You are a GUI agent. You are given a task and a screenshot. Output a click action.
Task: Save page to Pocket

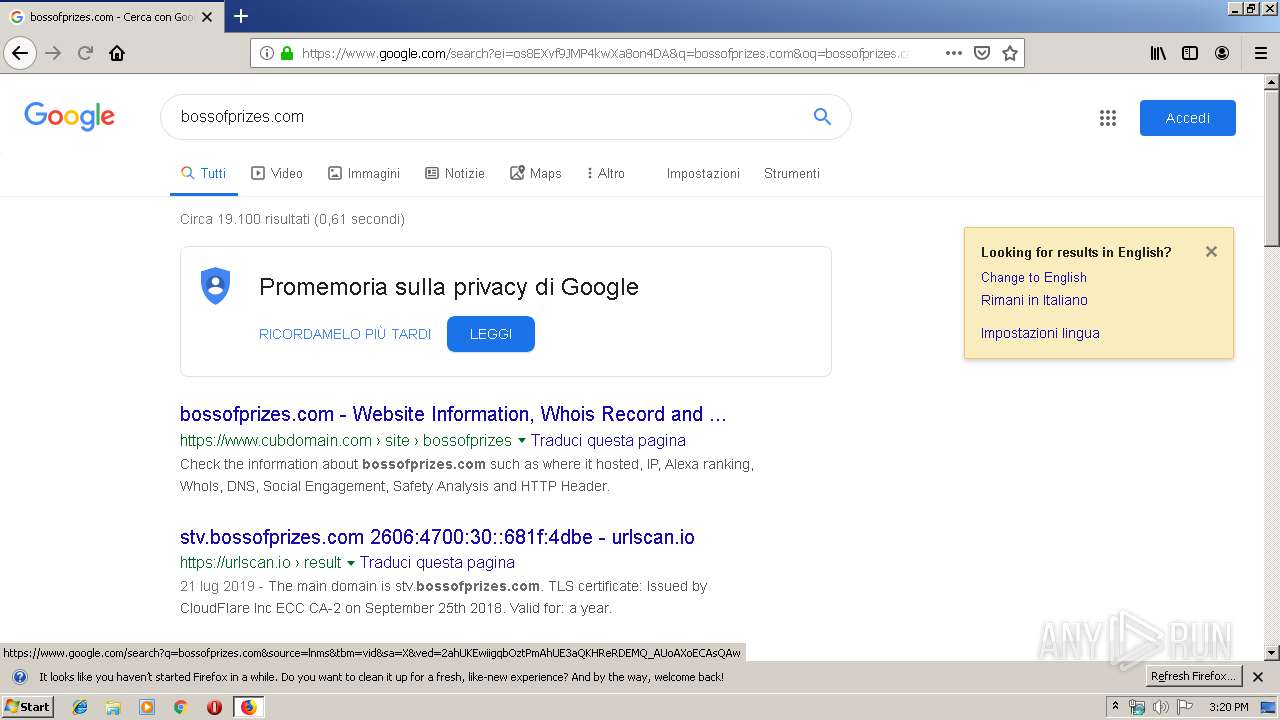(982, 53)
